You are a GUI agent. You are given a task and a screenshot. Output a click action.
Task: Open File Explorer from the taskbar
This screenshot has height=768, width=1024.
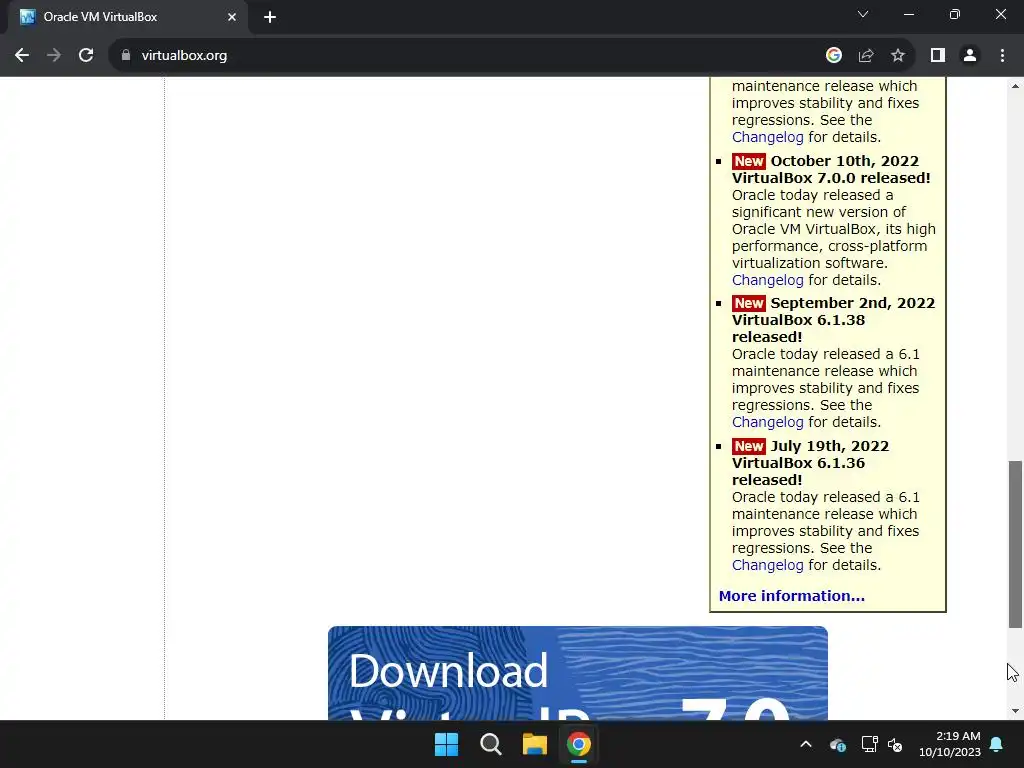(535, 744)
